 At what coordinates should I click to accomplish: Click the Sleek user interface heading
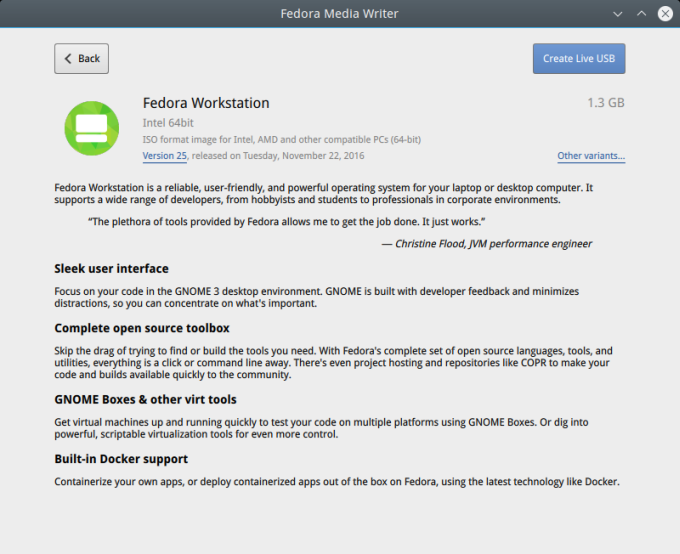point(111,269)
